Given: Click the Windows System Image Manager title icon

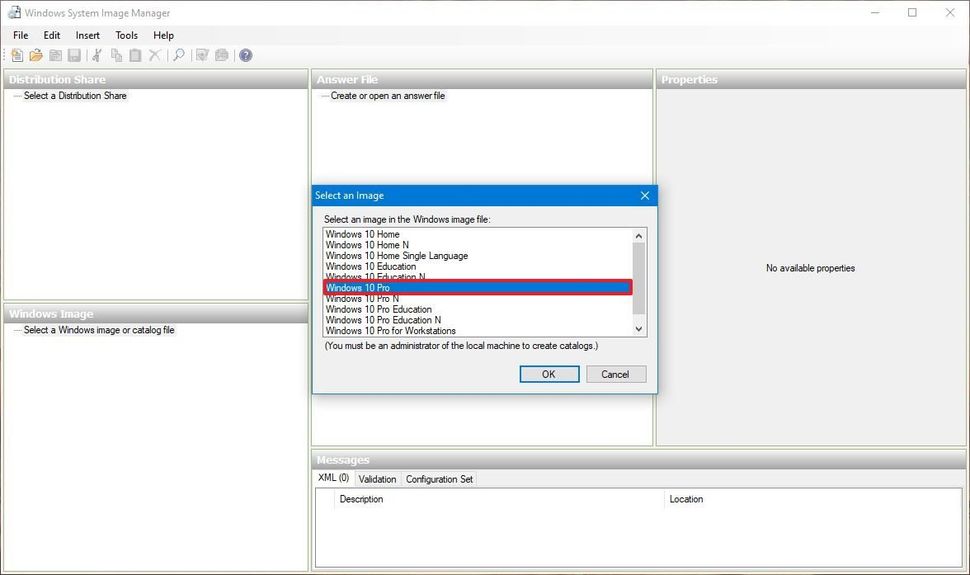Looking at the screenshot, I should pos(14,12).
